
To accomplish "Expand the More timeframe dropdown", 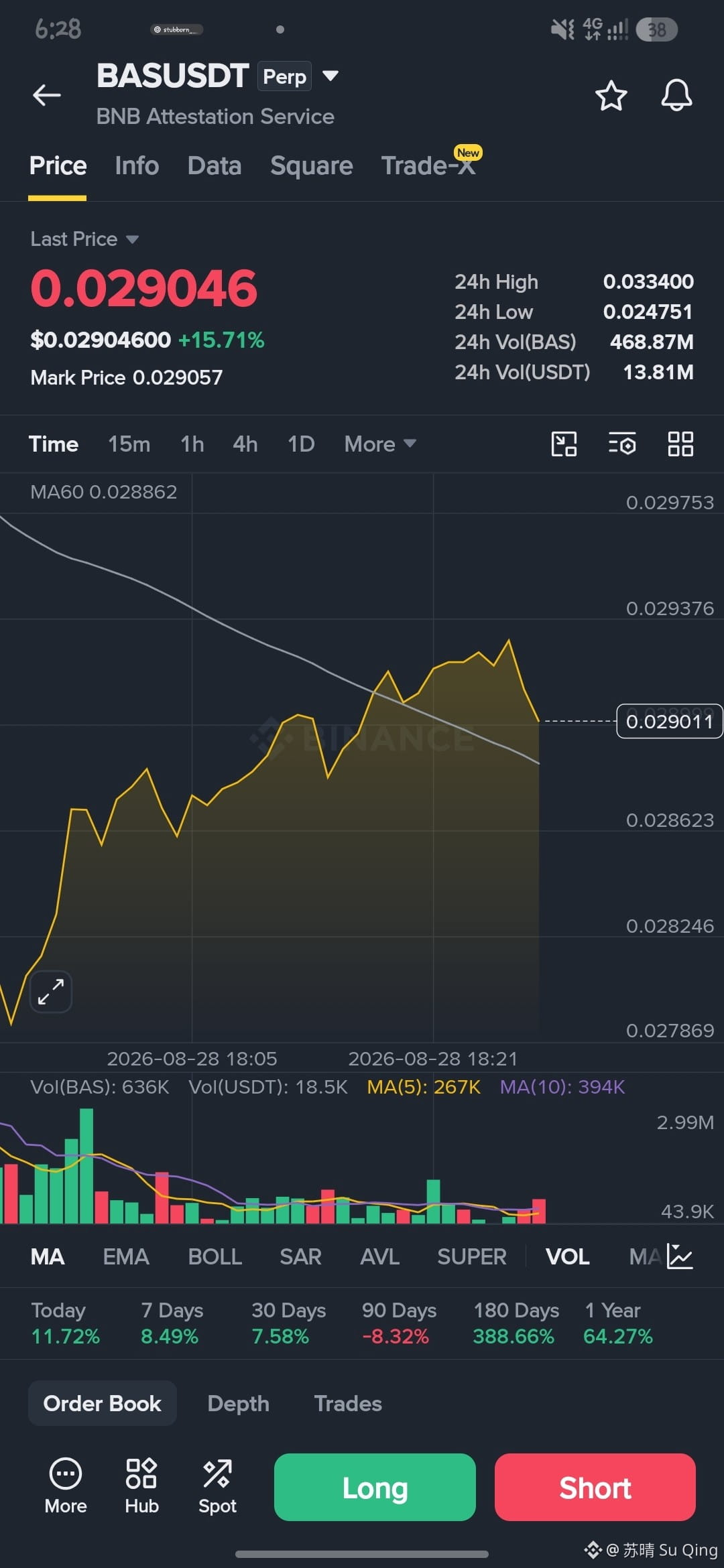I will (380, 444).
